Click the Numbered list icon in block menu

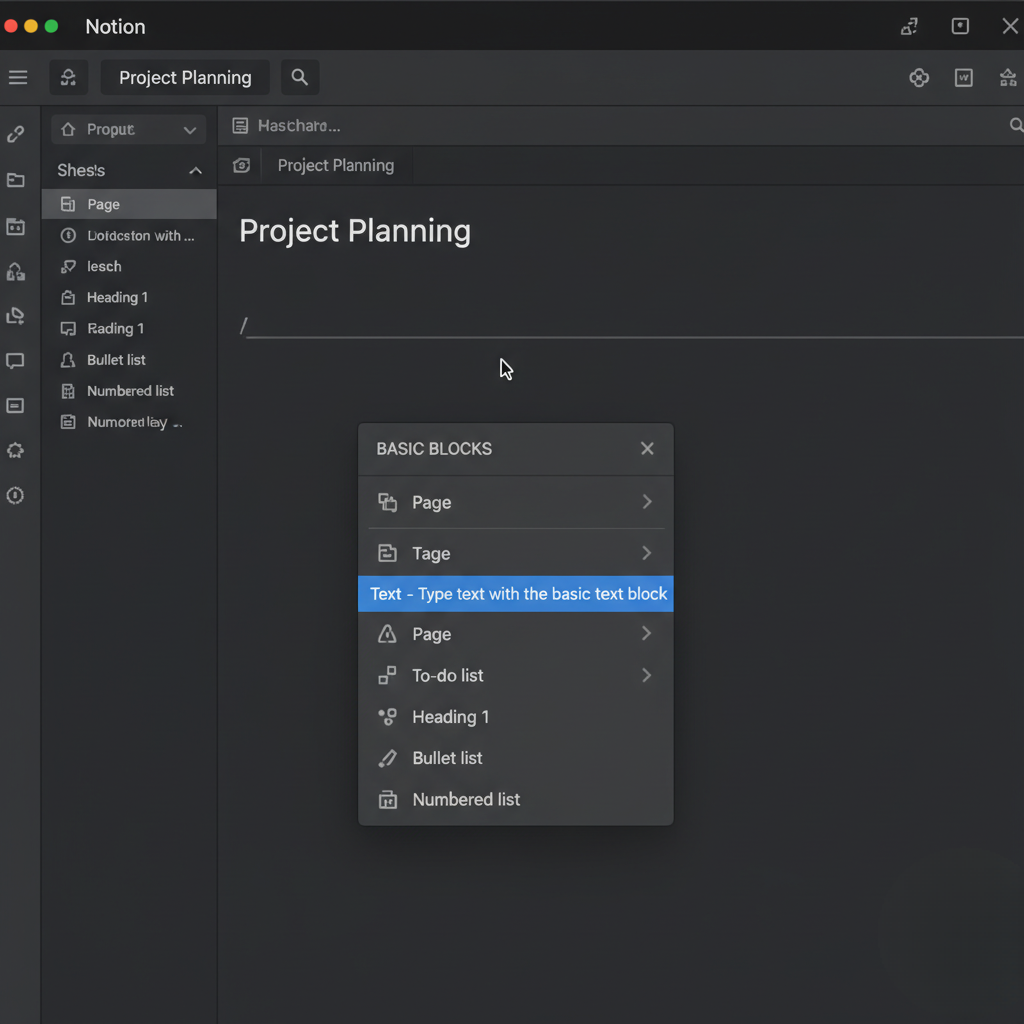coord(387,800)
